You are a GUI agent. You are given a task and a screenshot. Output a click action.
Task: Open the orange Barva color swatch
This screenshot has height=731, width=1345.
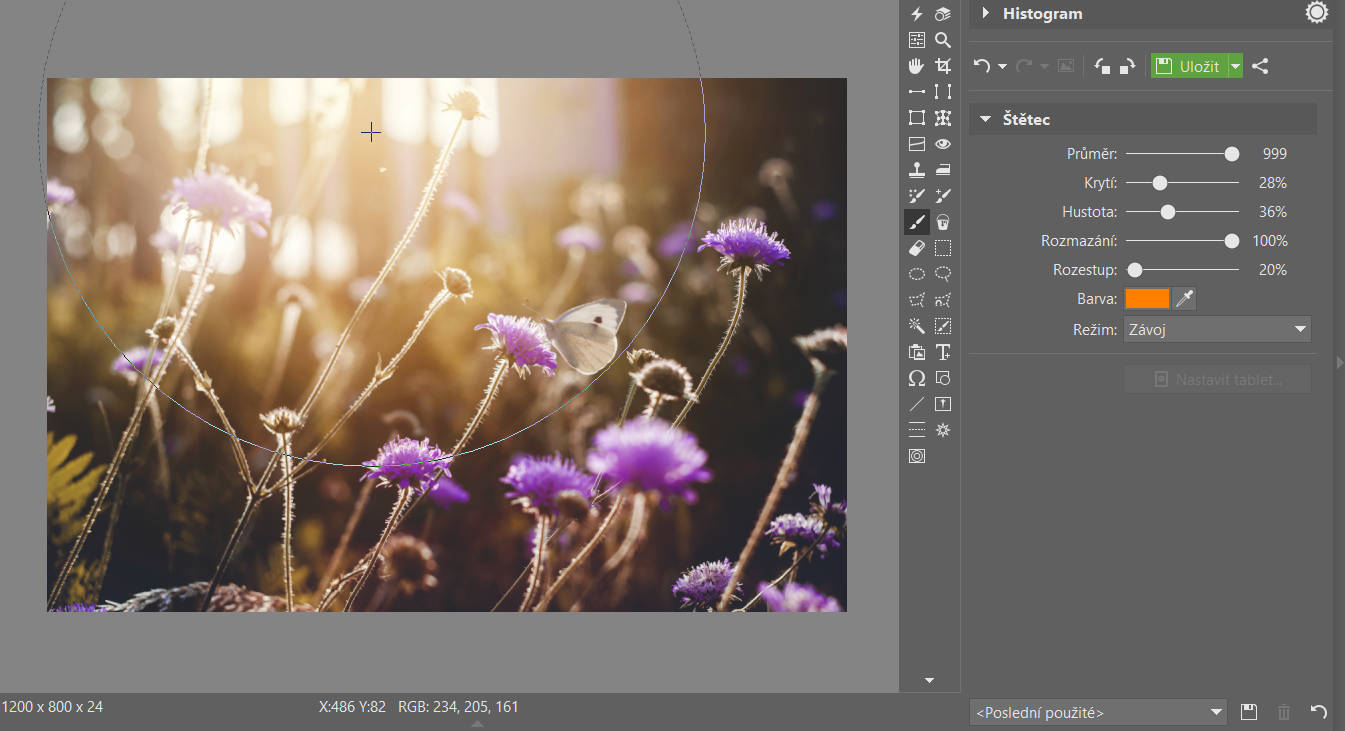coord(1146,299)
